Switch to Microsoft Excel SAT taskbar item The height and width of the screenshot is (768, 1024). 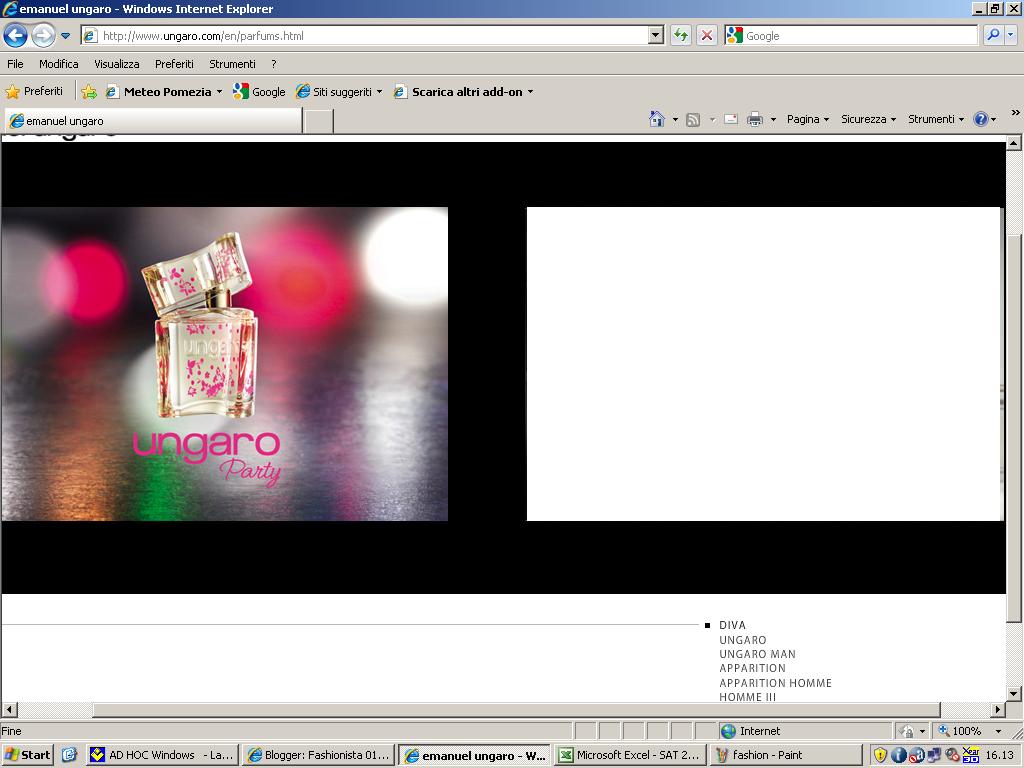pyautogui.click(x=630, y=755)
